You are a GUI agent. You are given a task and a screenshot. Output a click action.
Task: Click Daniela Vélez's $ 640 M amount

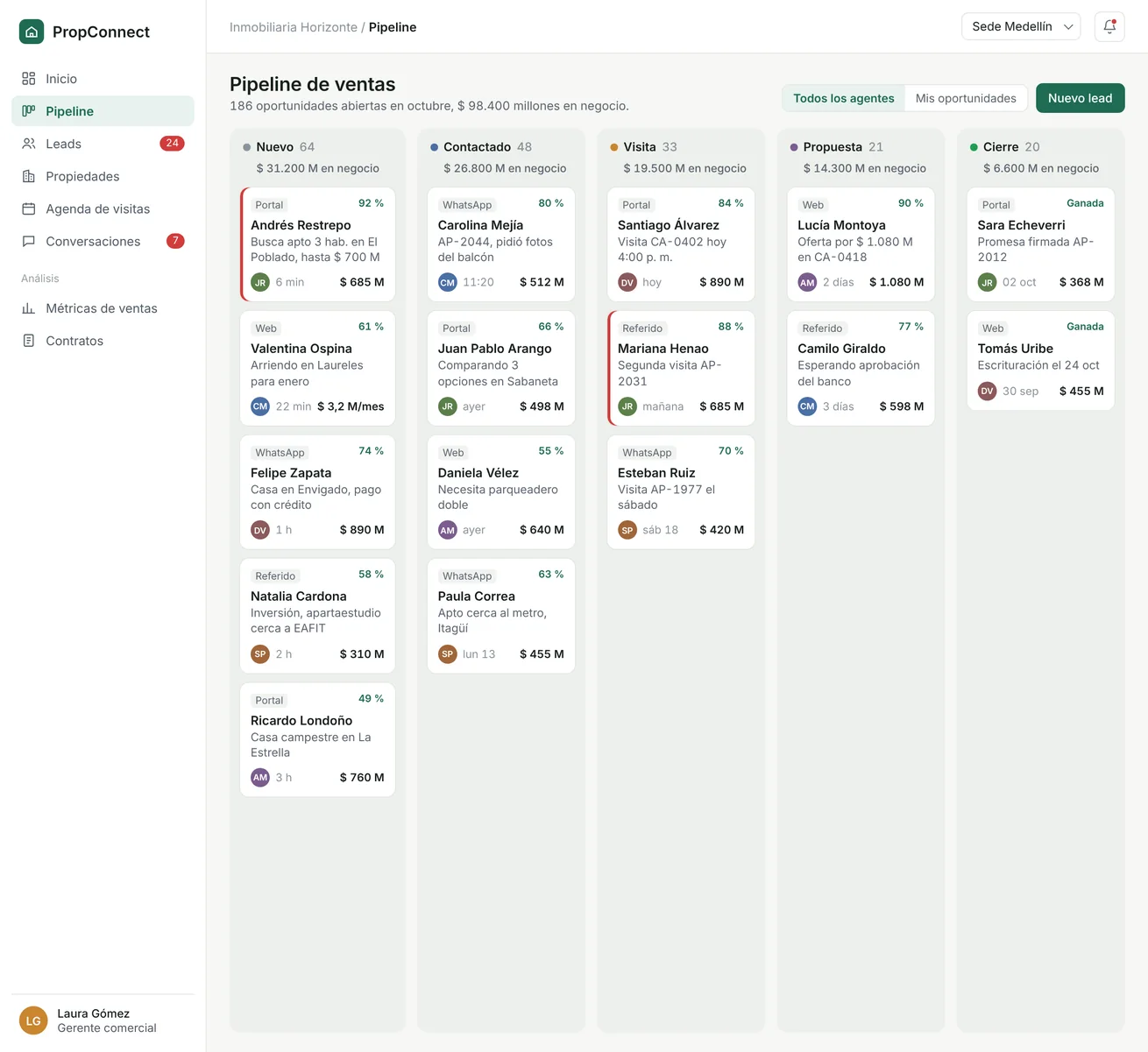tap(542, 530)
